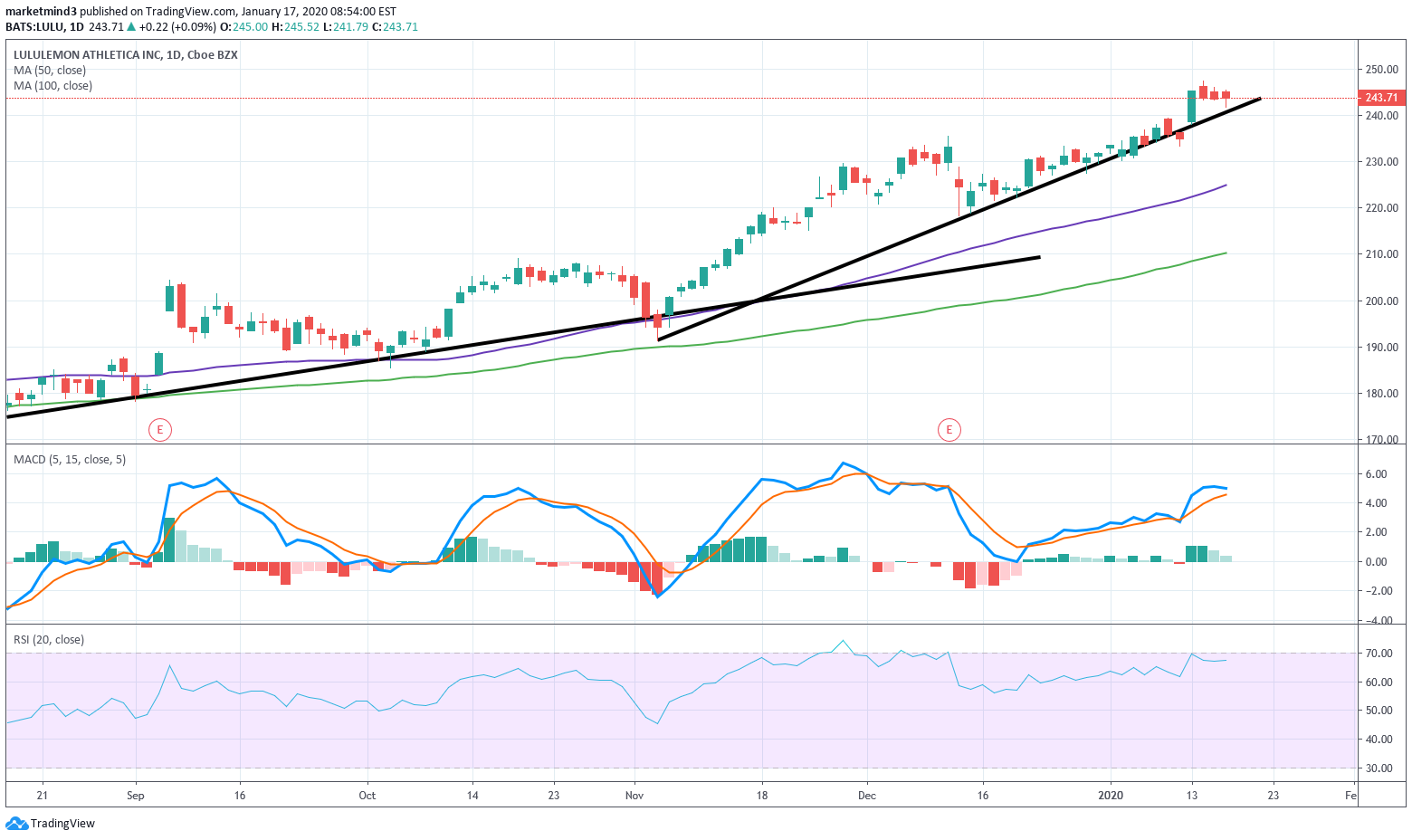
Task: Click the small green cross marker near September
Action: 147,388
